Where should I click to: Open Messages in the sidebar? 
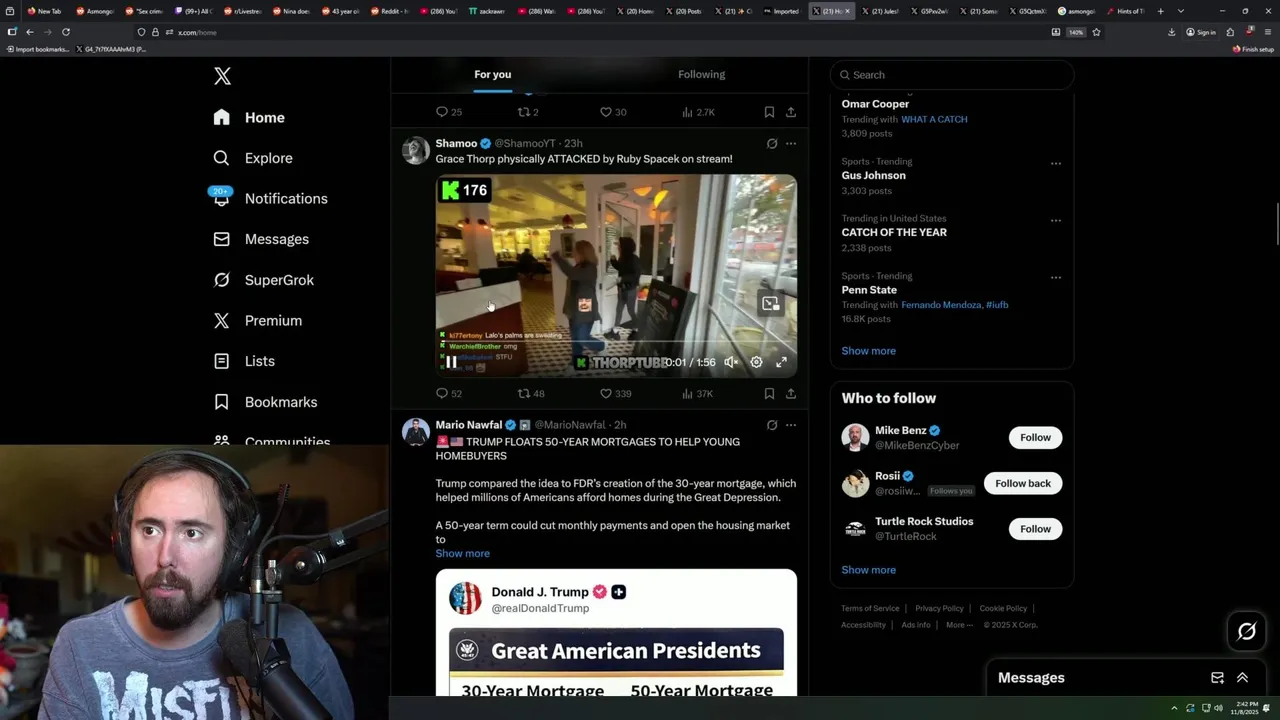coord(261,239)
